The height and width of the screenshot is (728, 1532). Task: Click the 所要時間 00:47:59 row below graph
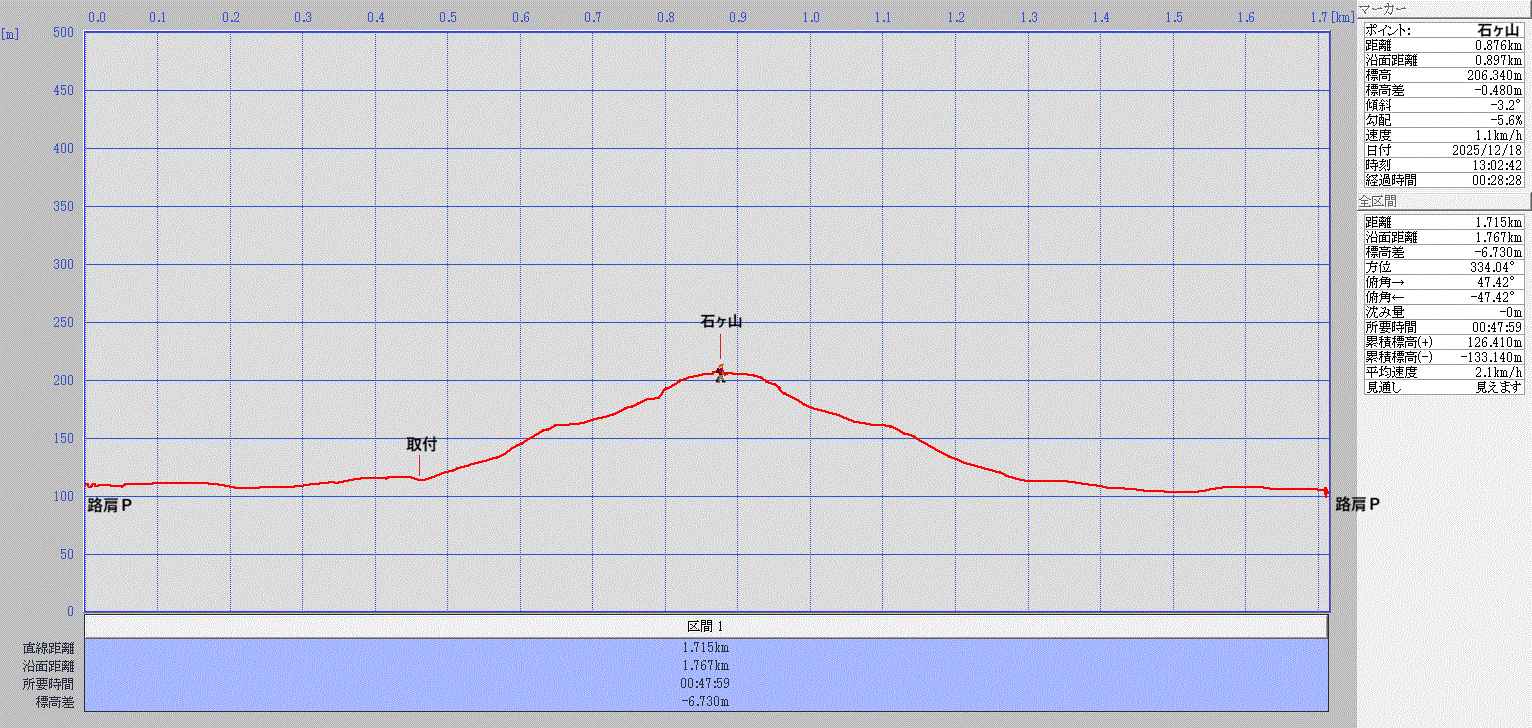[x=706, y=684]
